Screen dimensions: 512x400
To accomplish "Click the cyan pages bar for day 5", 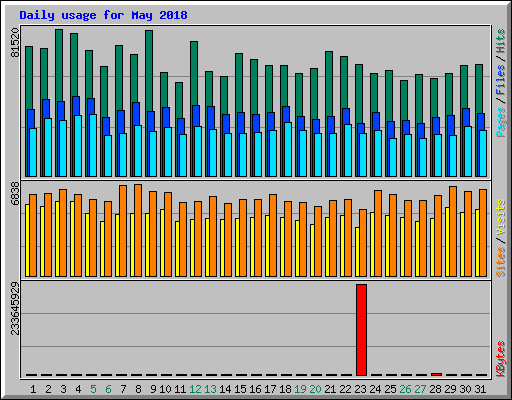I will (x=93, y=145).
